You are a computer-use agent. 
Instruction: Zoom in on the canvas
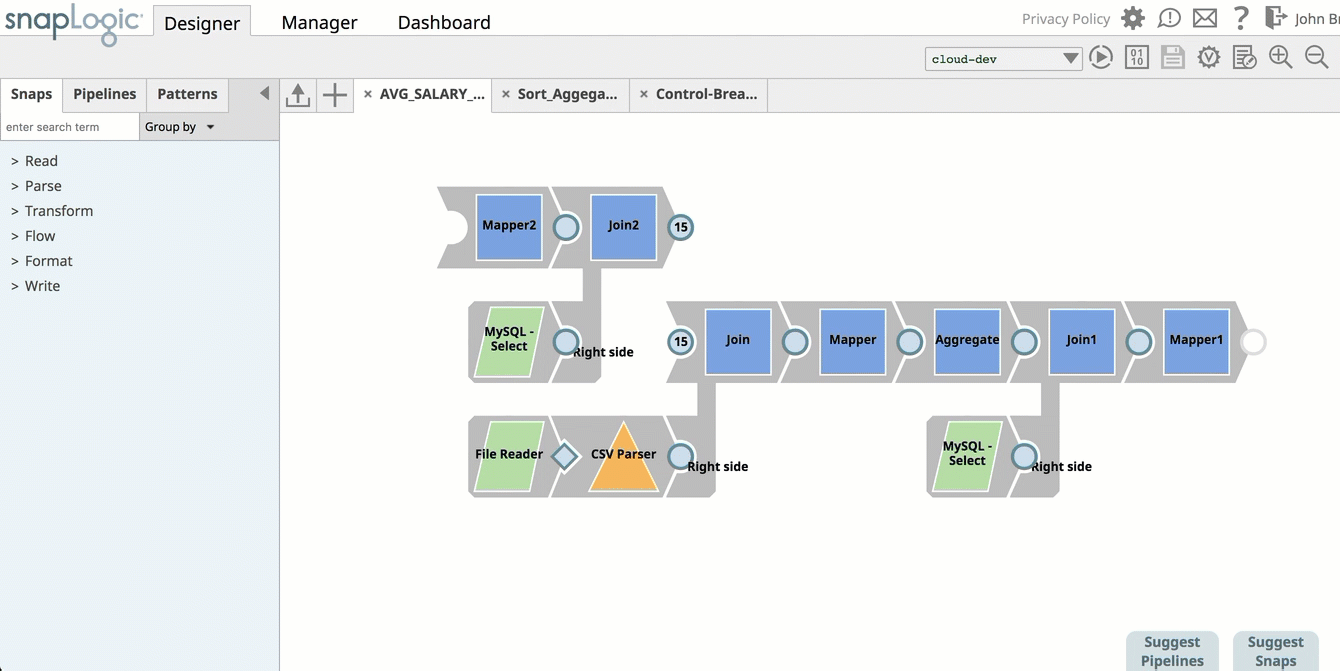1280,58
